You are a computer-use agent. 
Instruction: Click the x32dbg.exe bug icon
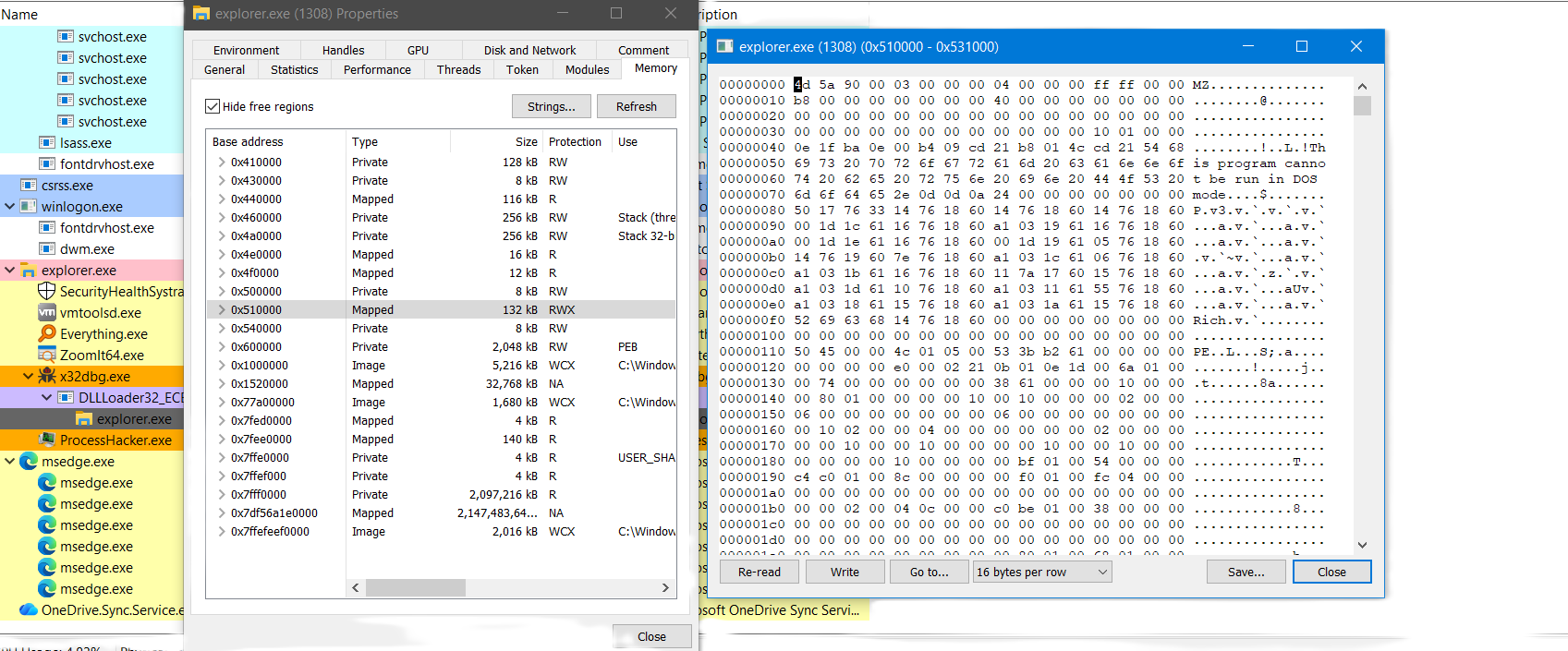point(46,376)
